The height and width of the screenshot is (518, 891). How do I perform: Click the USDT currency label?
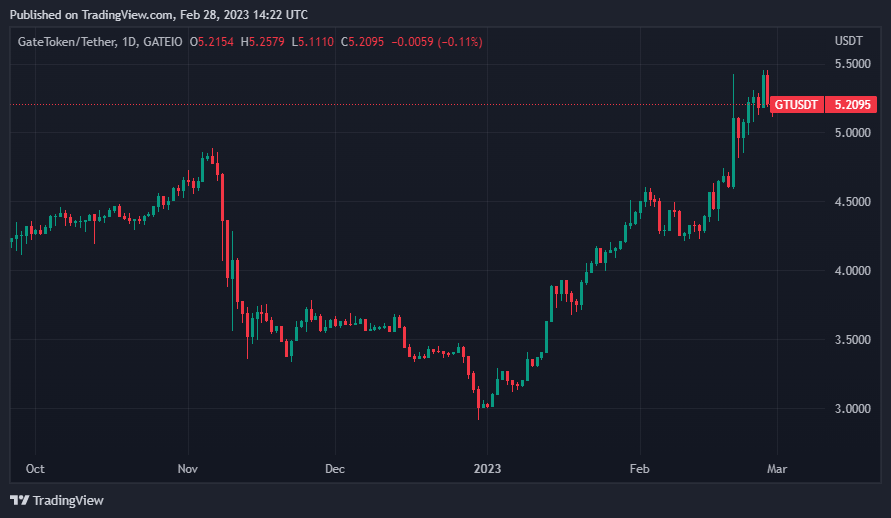848,42
